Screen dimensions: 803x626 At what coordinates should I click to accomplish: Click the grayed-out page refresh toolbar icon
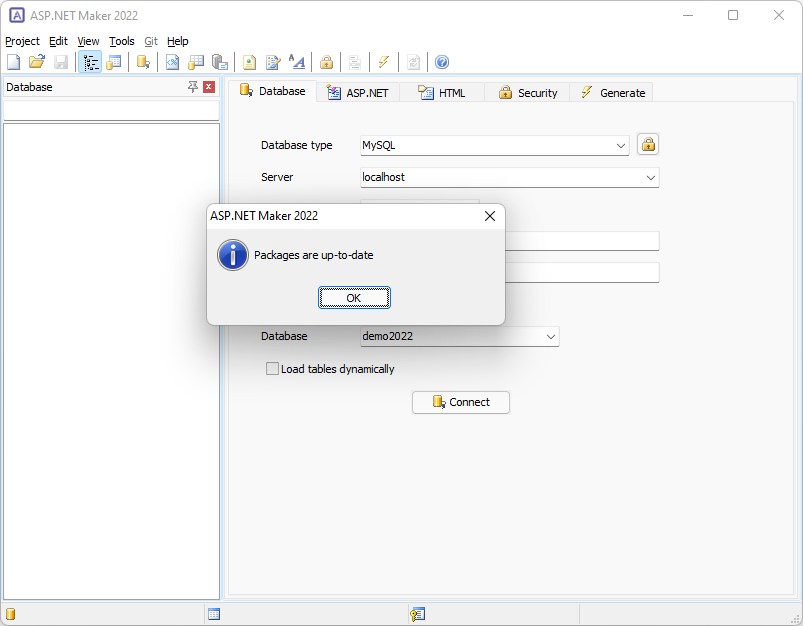tap(413, 62)
